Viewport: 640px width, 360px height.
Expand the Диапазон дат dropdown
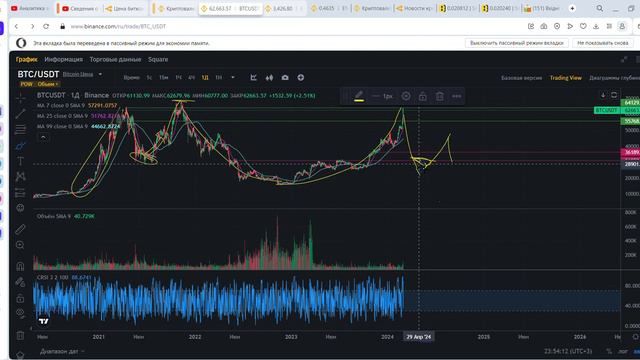click(x=62, y=351)
